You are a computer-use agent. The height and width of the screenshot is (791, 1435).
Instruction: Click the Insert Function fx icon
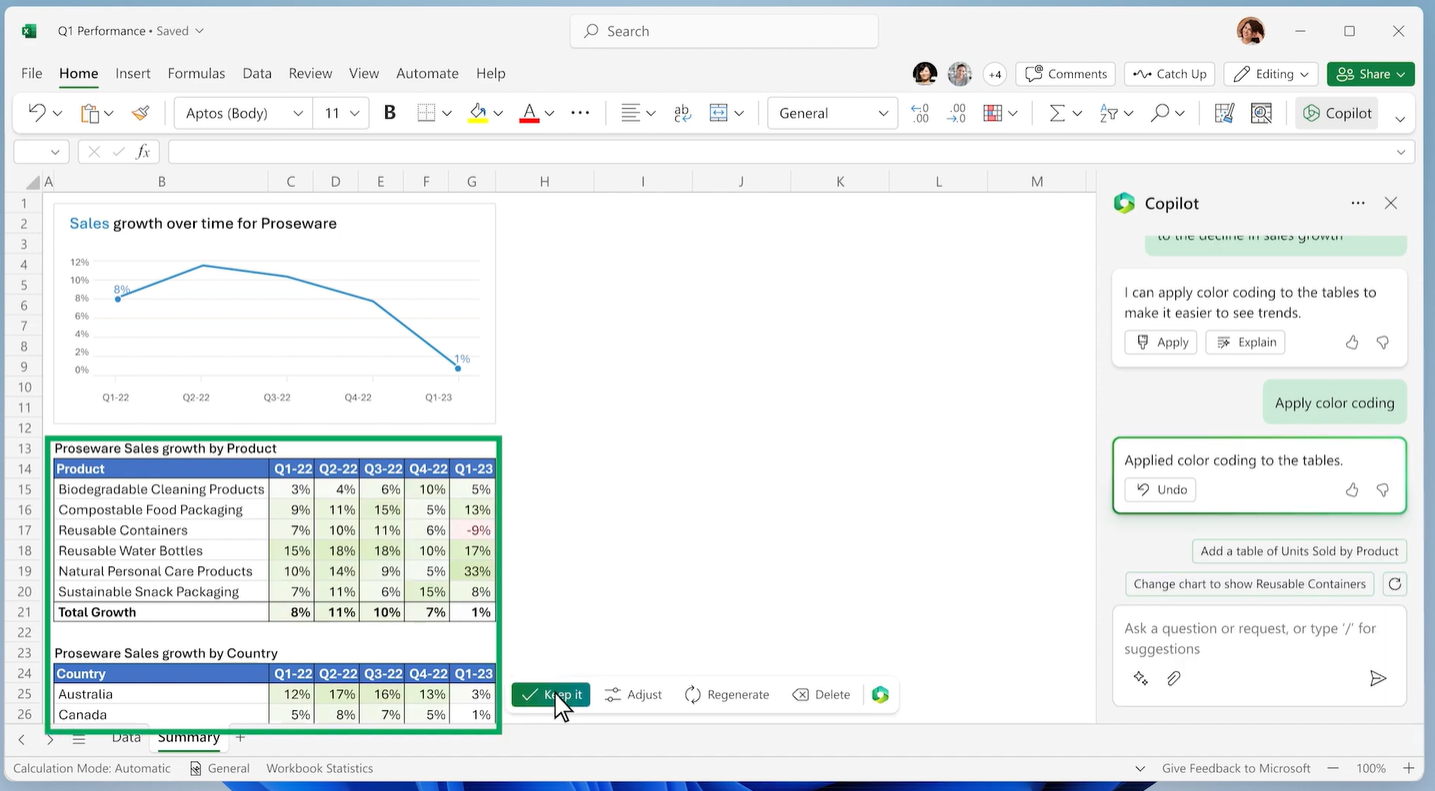point(143,152)
